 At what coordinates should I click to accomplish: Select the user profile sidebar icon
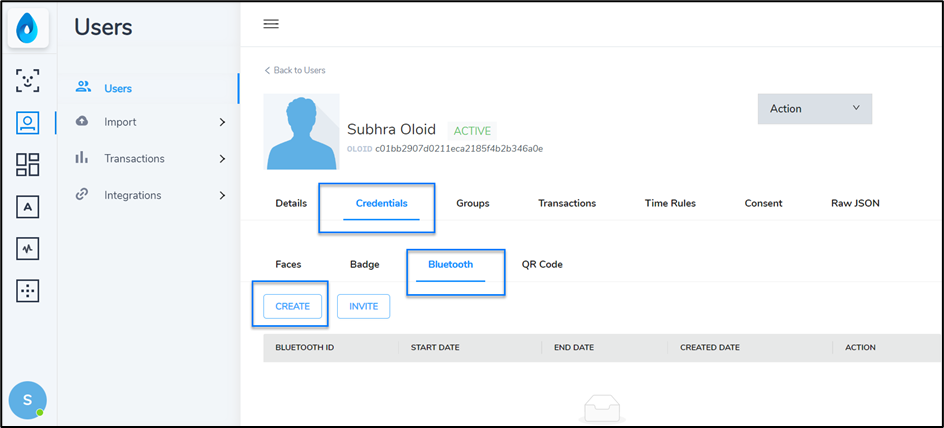click(28, 123)
